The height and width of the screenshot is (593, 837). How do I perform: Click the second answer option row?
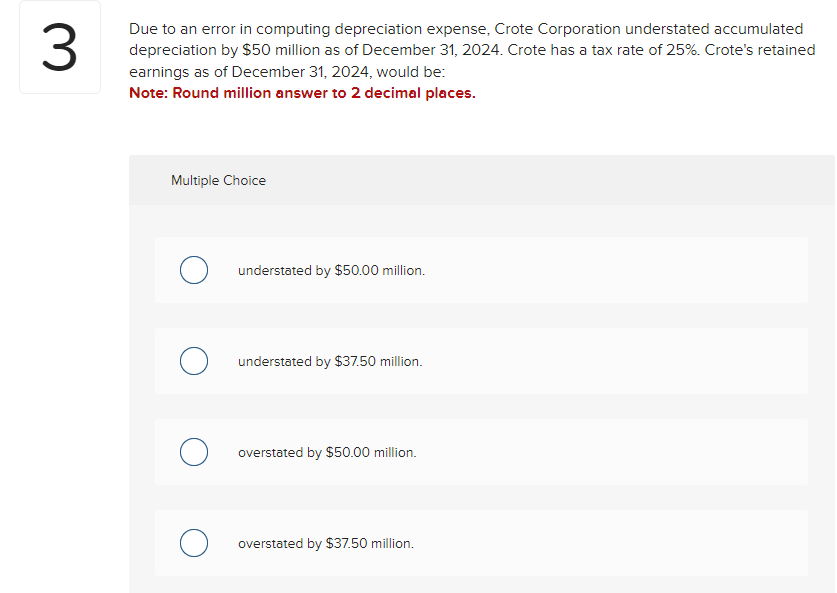[x=480, y=361]
